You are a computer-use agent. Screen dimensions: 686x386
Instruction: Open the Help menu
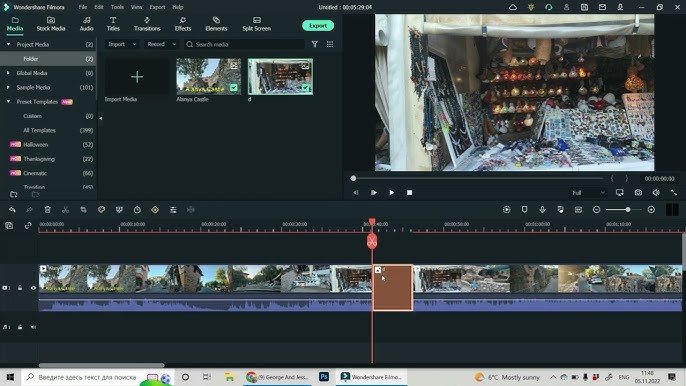(178, 7)
